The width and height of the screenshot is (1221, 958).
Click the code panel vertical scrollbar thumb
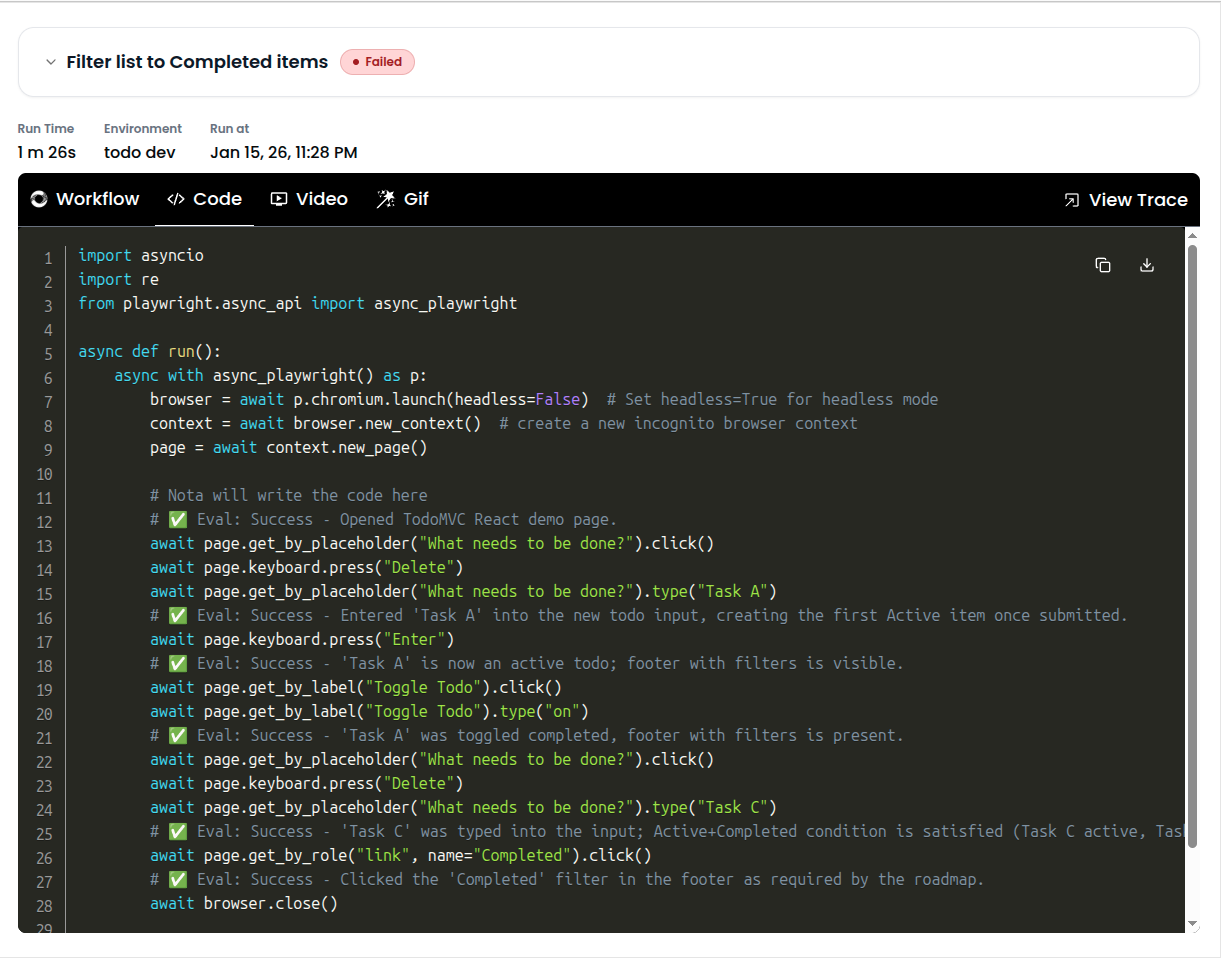point(1192,545)
